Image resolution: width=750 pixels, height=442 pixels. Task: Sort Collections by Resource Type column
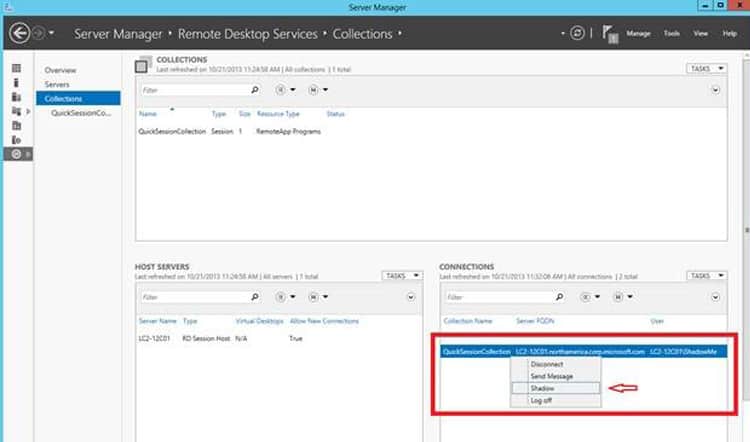coord(278,114)
